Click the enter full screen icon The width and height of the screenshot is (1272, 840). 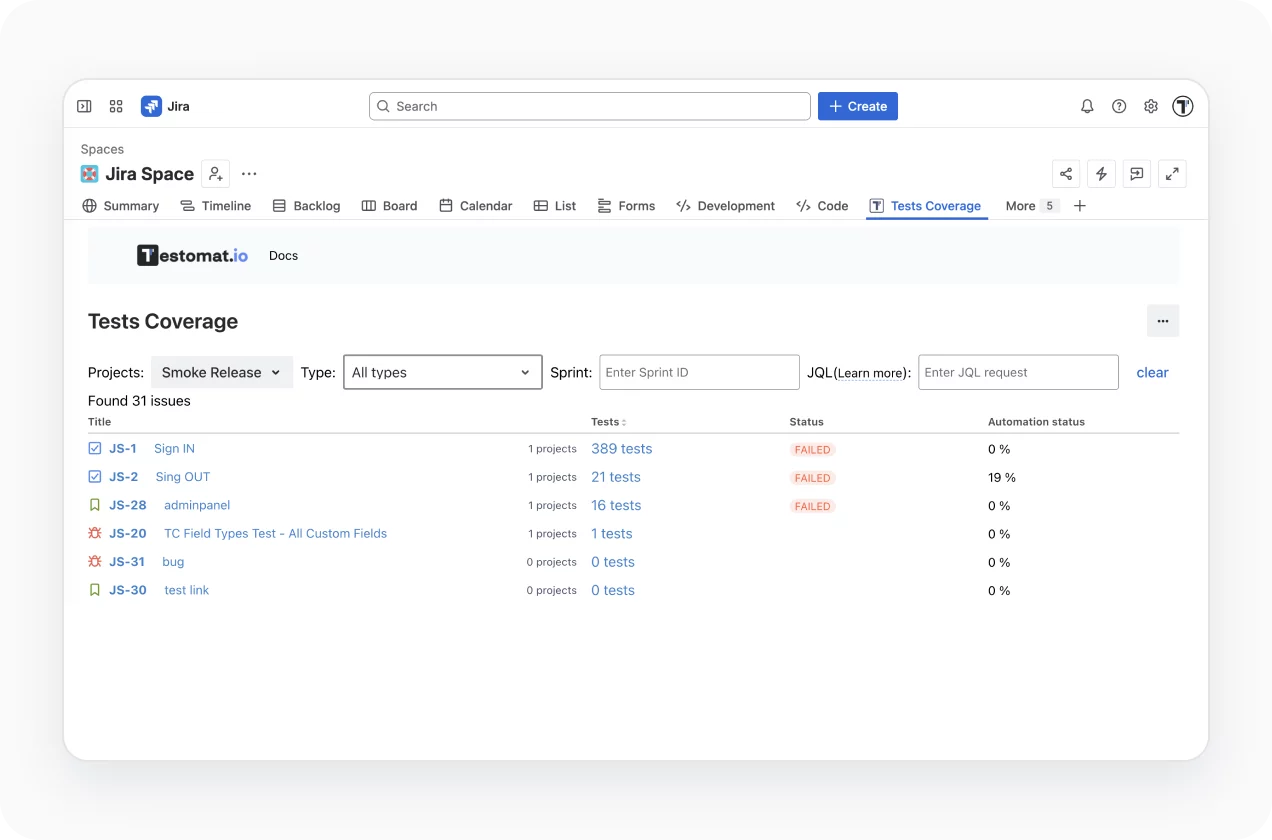1172,174
